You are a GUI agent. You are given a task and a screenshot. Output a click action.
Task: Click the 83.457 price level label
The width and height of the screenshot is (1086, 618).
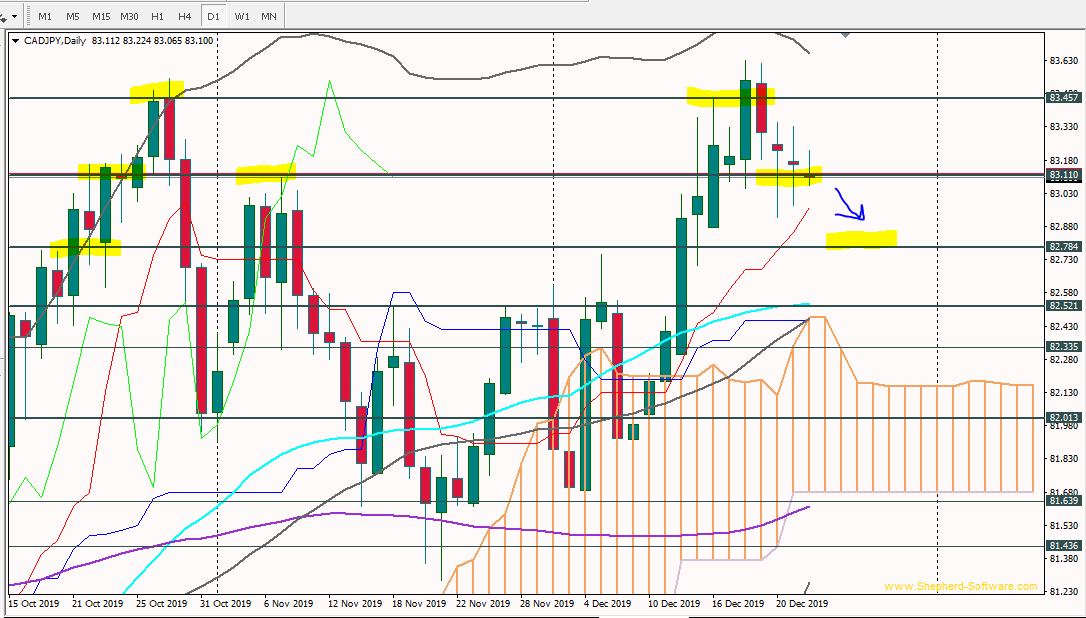coord(1063,97)
